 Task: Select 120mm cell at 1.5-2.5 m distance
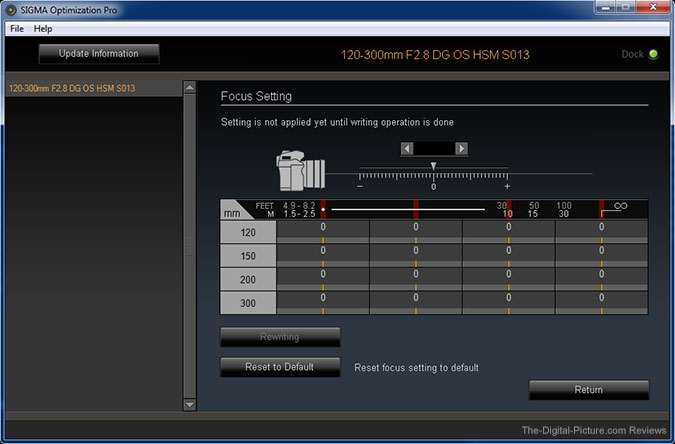[323, 233]
